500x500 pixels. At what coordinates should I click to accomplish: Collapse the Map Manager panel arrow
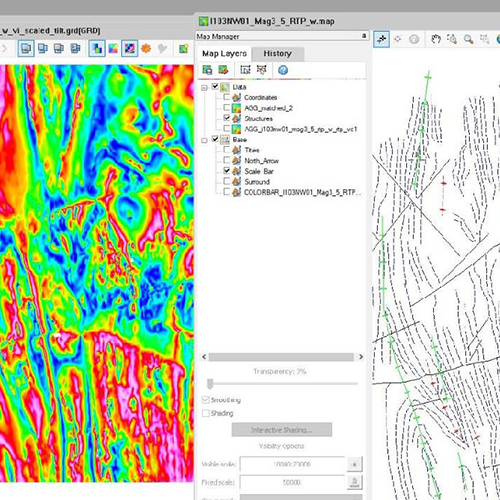364,36
